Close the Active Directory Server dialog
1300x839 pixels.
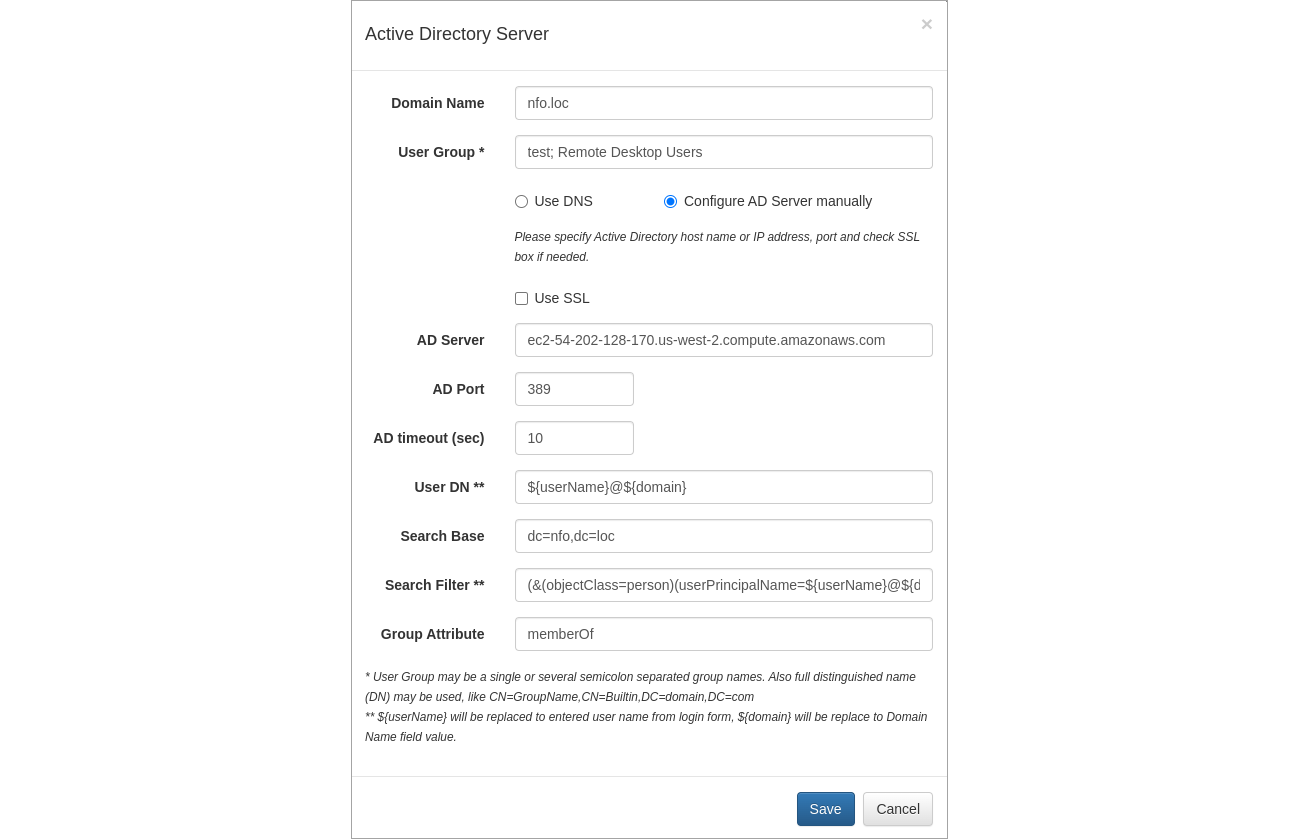click(926, 25)
